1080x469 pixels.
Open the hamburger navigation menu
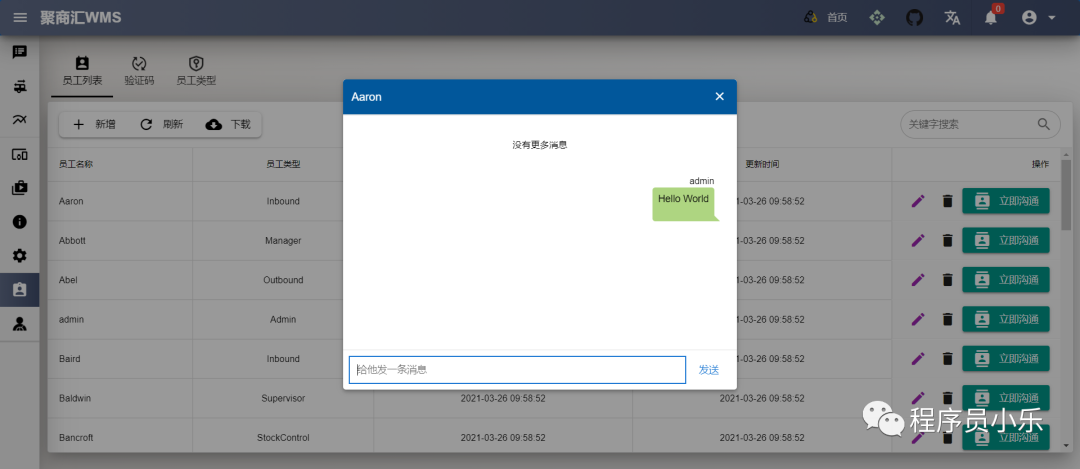tap(20, 17)
